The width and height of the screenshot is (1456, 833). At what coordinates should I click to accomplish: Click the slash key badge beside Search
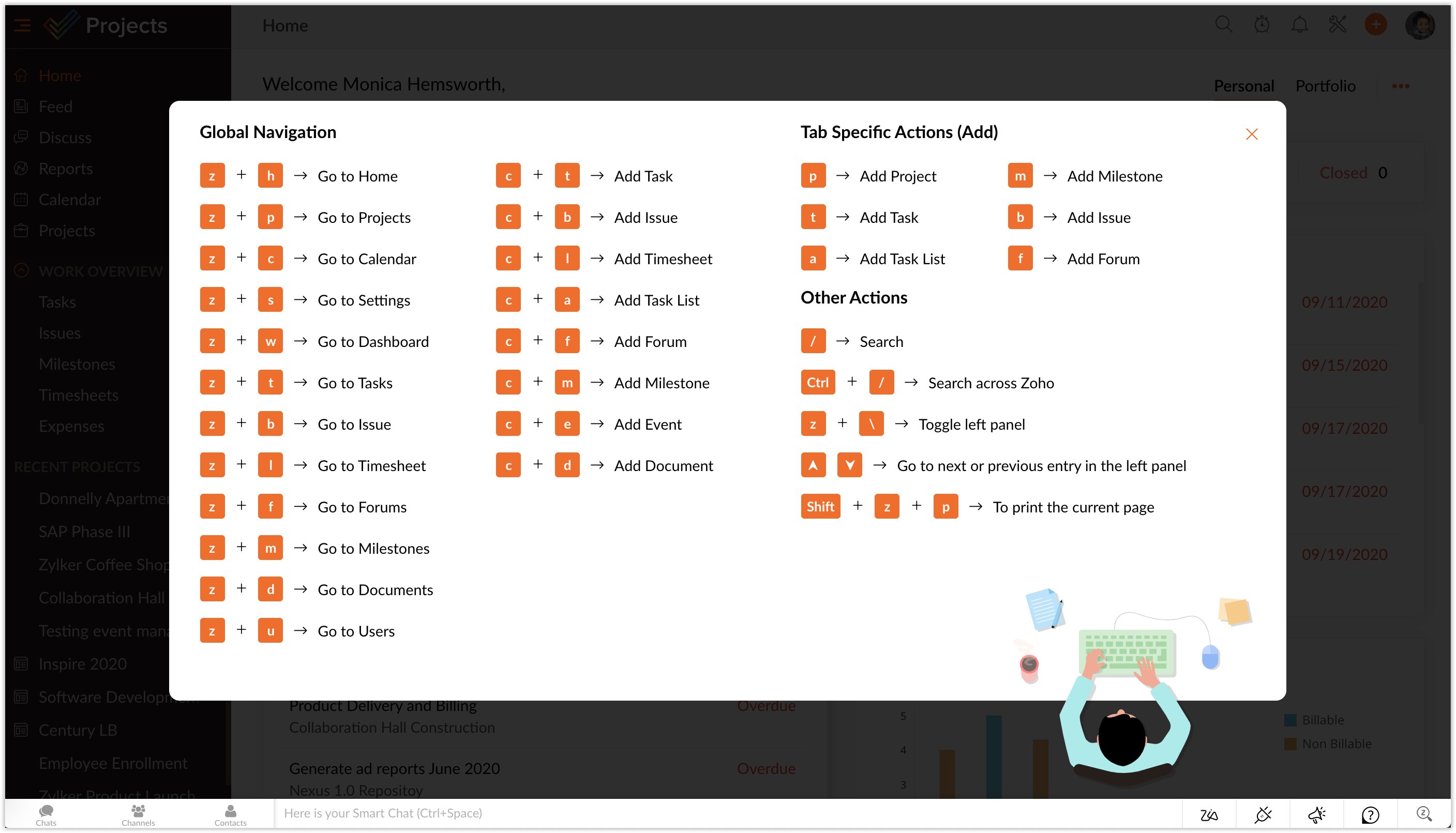(813, 341)
